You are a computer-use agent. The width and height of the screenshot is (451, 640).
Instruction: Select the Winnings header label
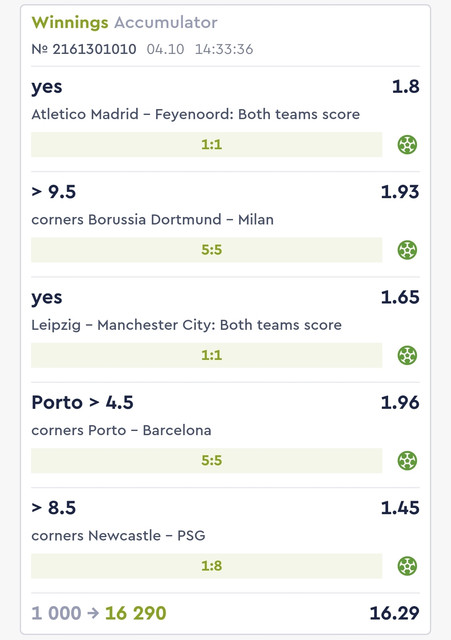point(70,23)
